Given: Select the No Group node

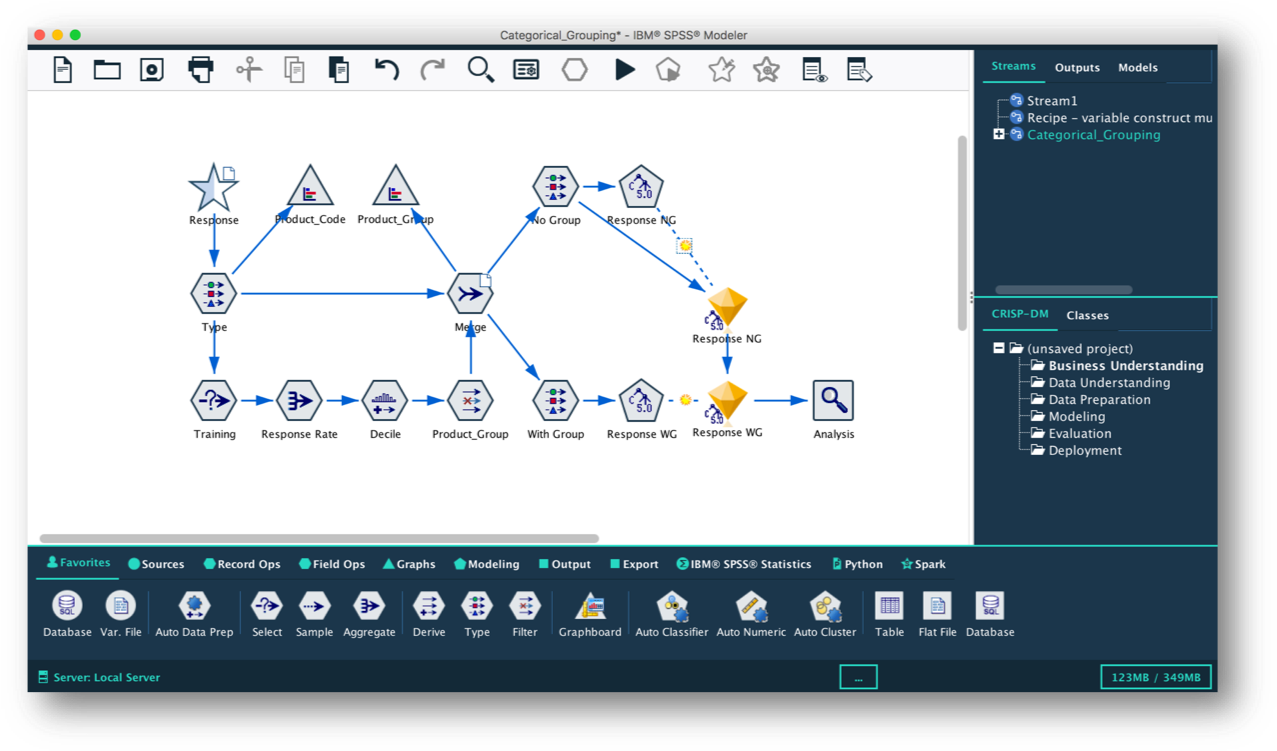Looking at the screenshot, I should tap(556, 187).
